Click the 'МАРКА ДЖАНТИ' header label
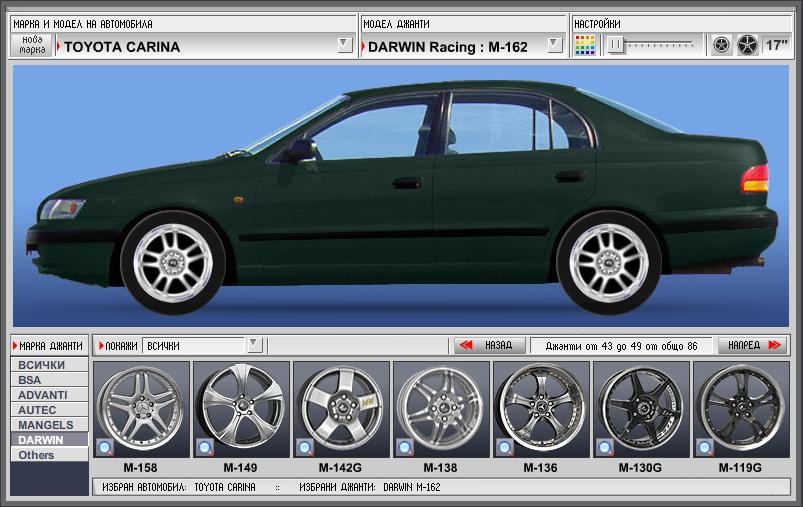The height and width of the screenshot is (507, 803). coord(50,346)
